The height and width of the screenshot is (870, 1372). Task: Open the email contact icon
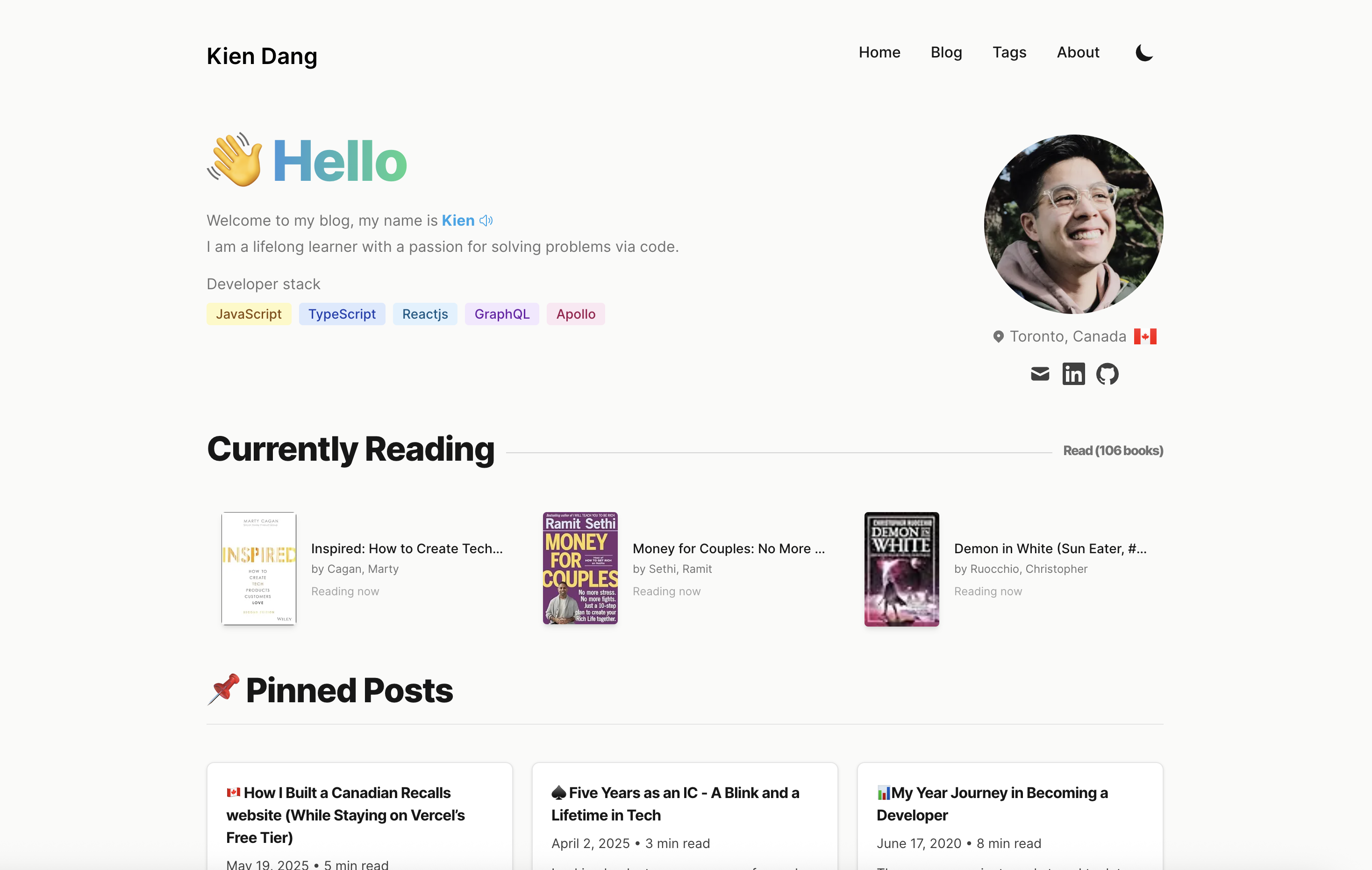[1039, 374]
